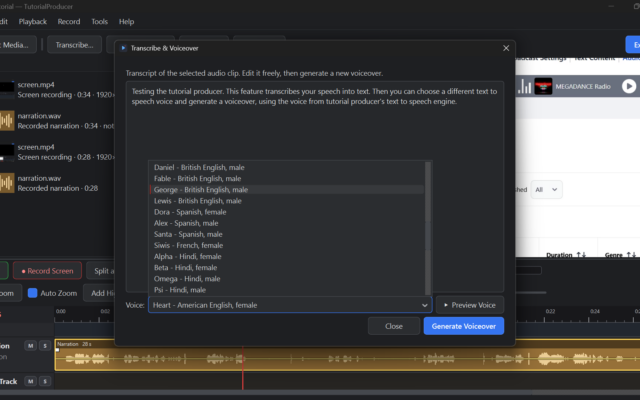
Task: Open the Tools menu
Action: [x=100, y=22]
